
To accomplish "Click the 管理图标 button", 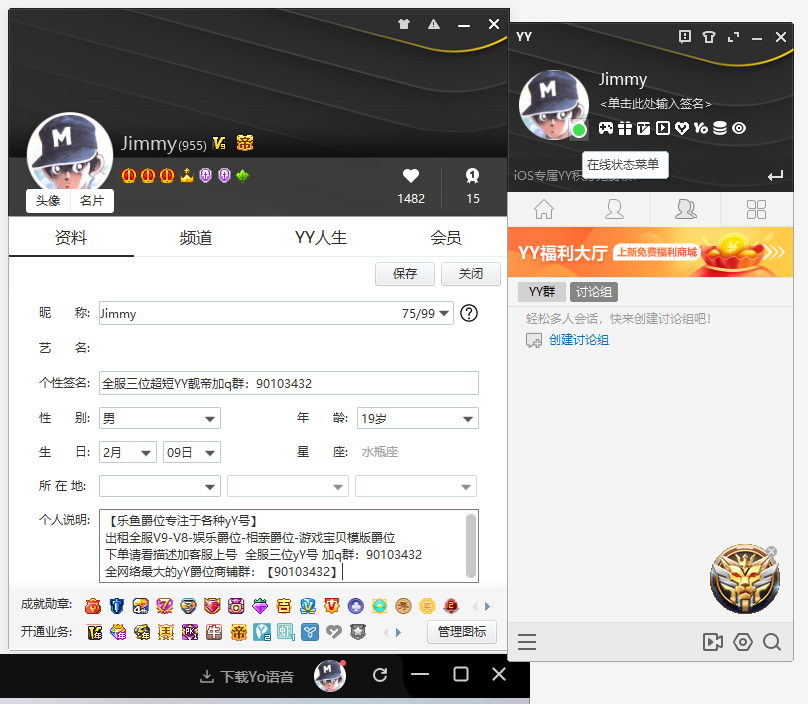I will pyautogui.click(x=462, y=632).
